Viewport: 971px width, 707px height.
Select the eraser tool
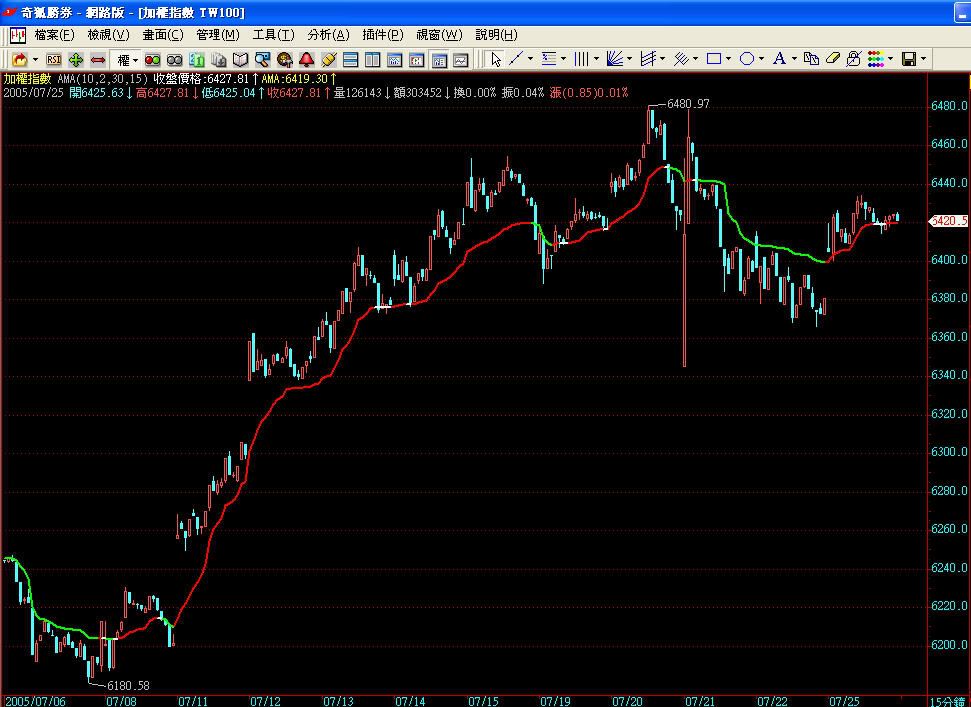(x=833, y=59)
